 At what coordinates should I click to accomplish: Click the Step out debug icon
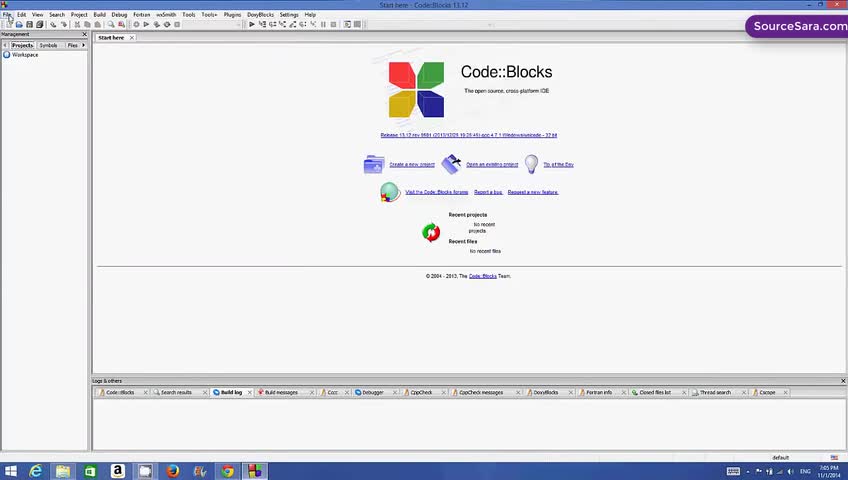coord(293,24)
